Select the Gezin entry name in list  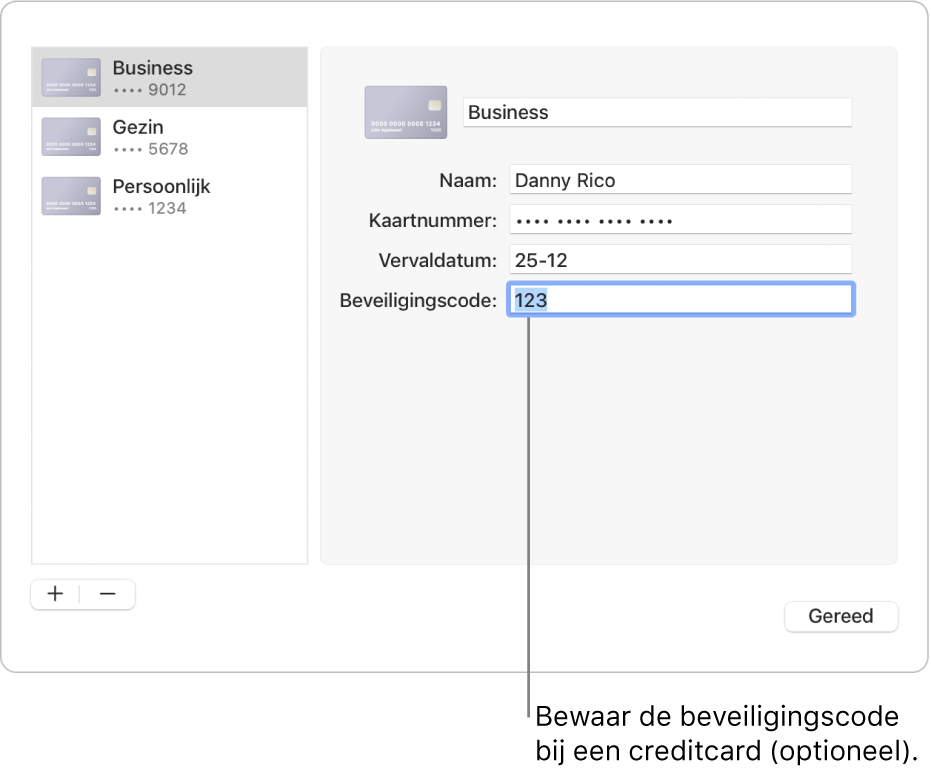[138, 127]
